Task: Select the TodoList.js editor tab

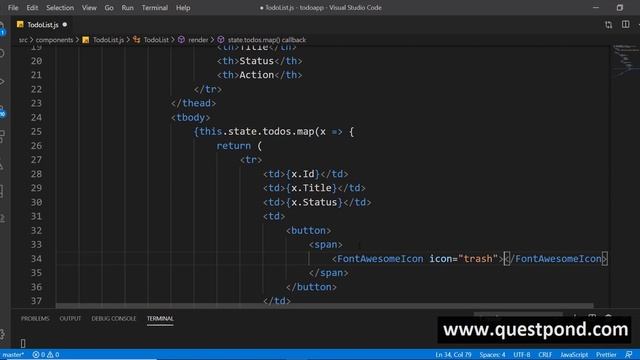Action: pos(42,25)
